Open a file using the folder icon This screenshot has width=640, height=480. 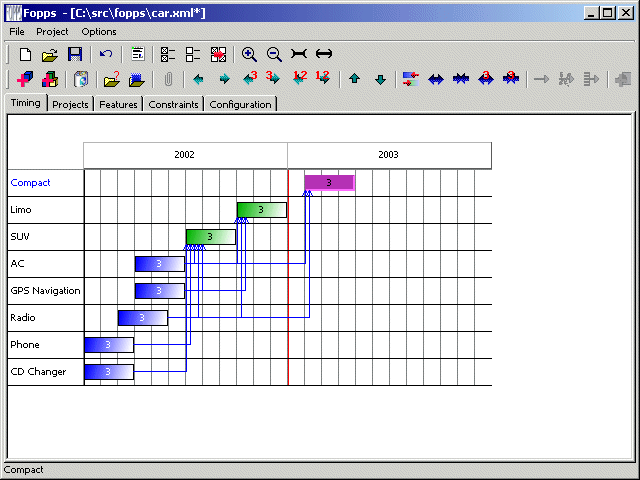50,54
